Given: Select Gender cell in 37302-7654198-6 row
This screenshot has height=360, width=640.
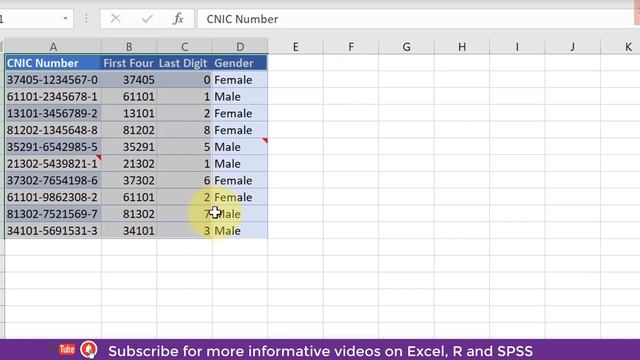Looking at the screenshot, I should pos(240,180).
